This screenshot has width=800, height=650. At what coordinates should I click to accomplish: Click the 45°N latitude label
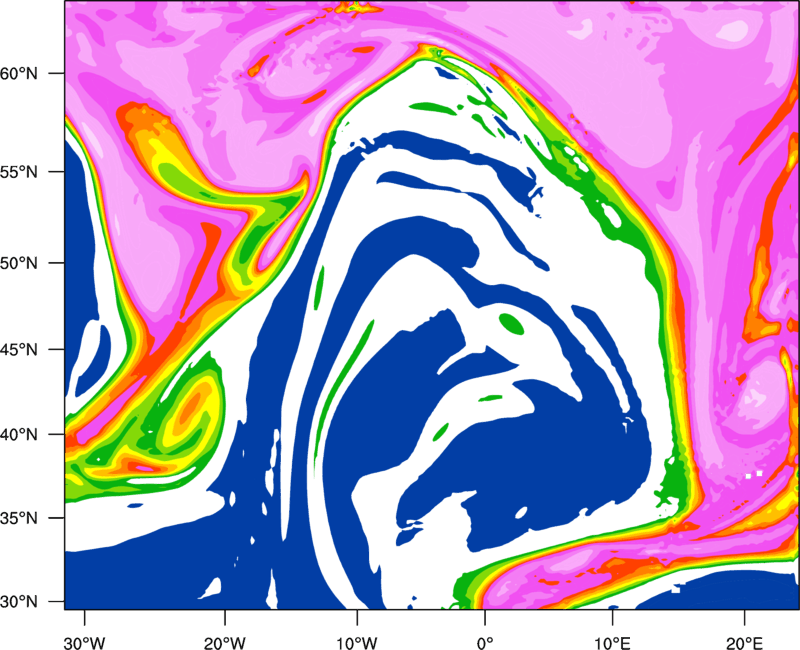tap(19, 349)
